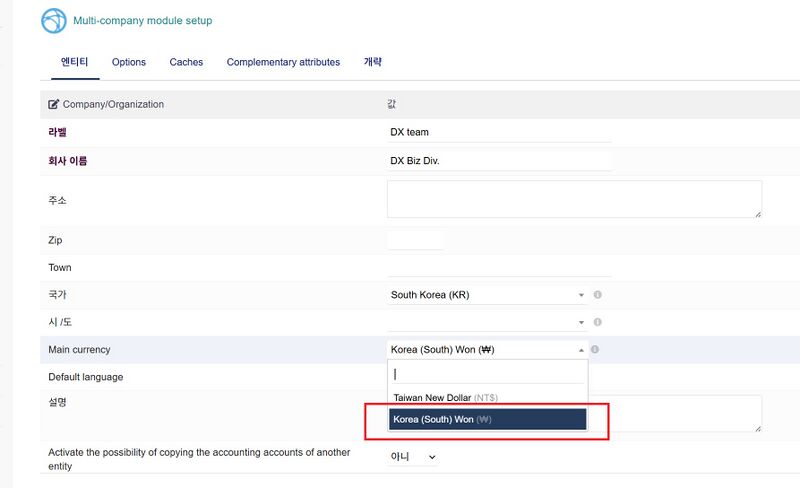Image resolution: width=800 pixels, height=488 pixels.
Task: Select the 개략 tab
Action: [x=372, y=62]
